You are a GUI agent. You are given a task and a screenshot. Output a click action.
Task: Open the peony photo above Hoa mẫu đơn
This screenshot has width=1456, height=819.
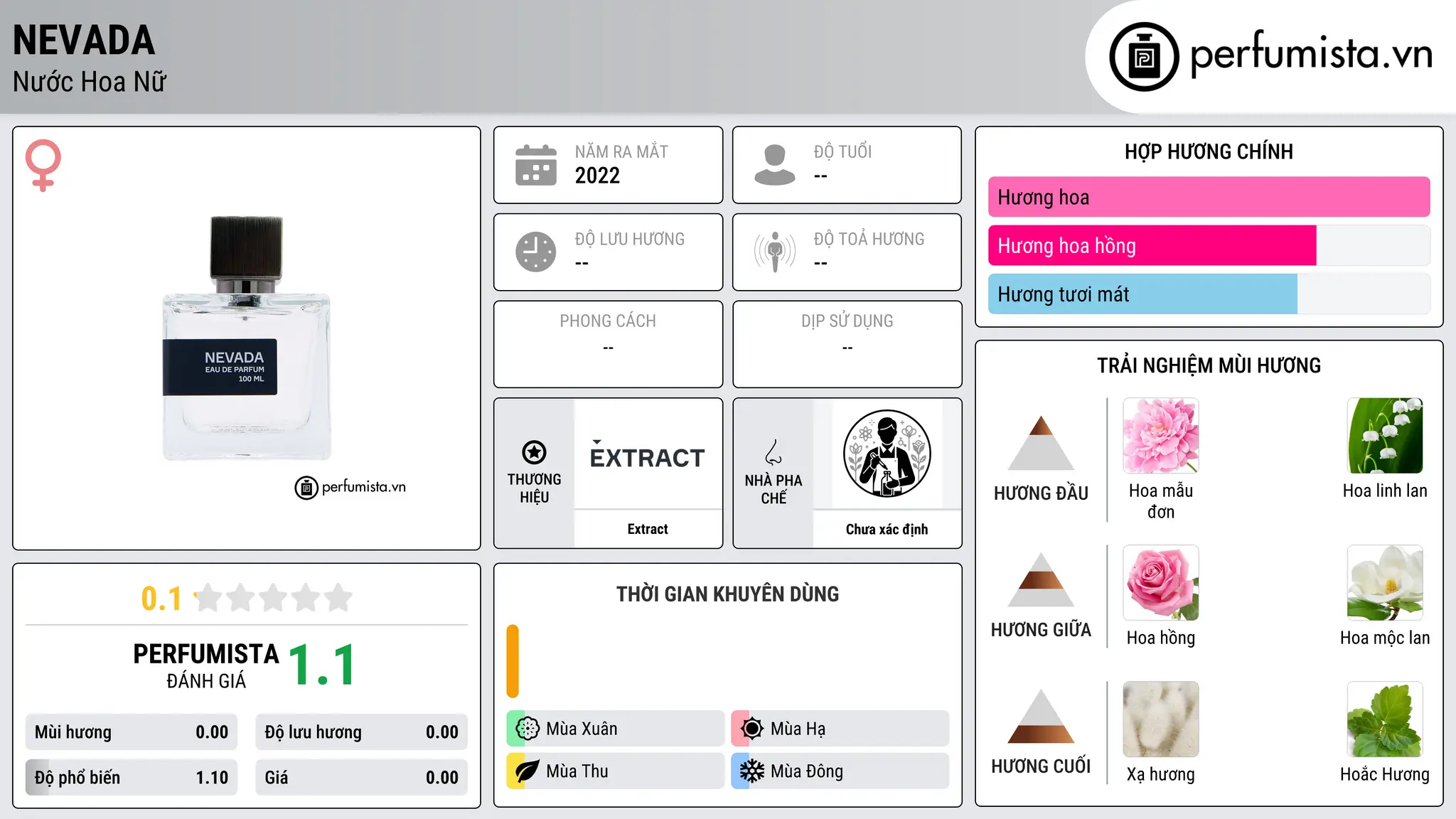point(1161,436)
